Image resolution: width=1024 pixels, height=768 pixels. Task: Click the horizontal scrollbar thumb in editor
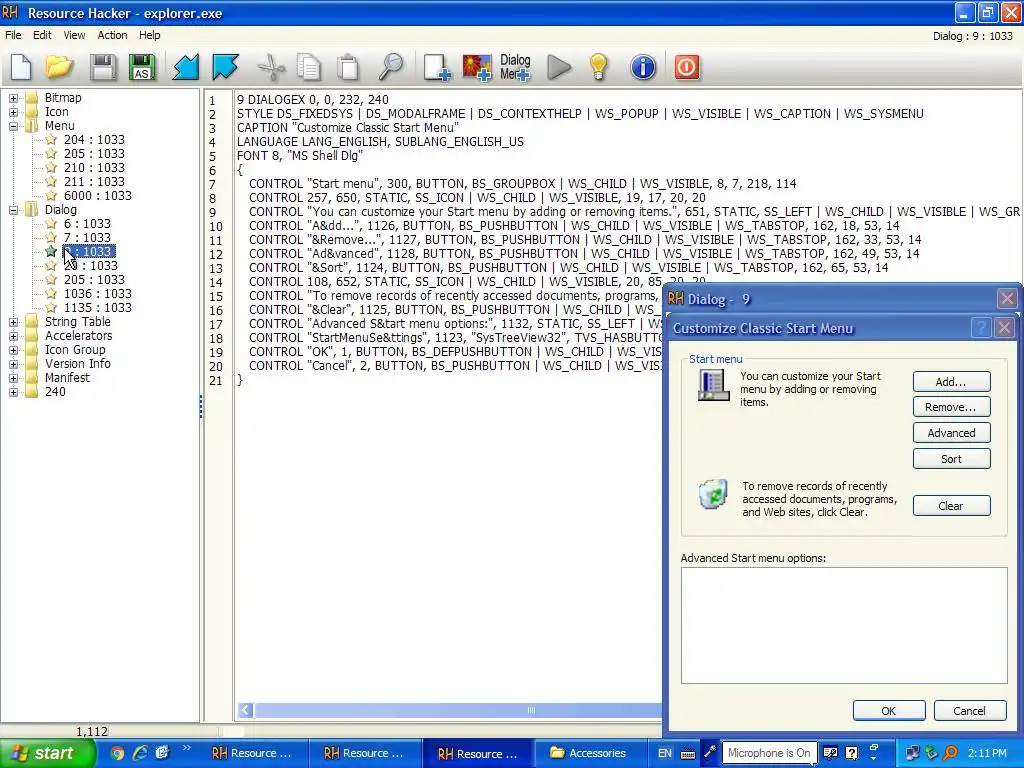click(457, 710)
